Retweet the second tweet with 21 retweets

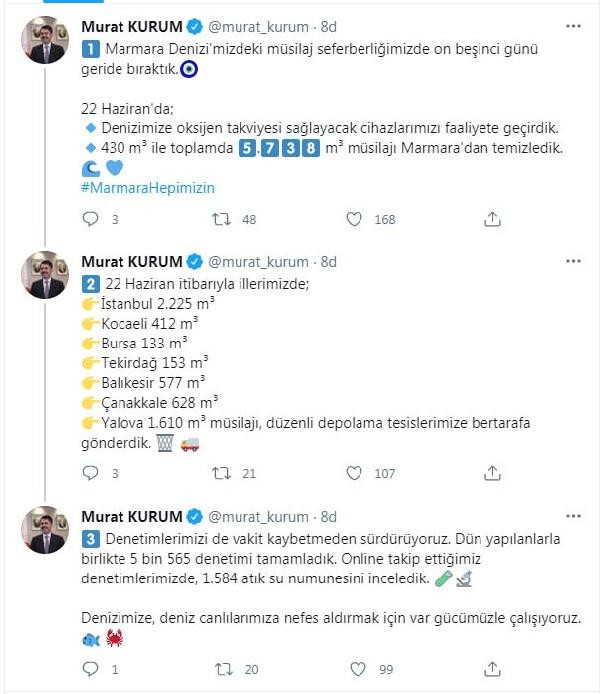(224, 473)
